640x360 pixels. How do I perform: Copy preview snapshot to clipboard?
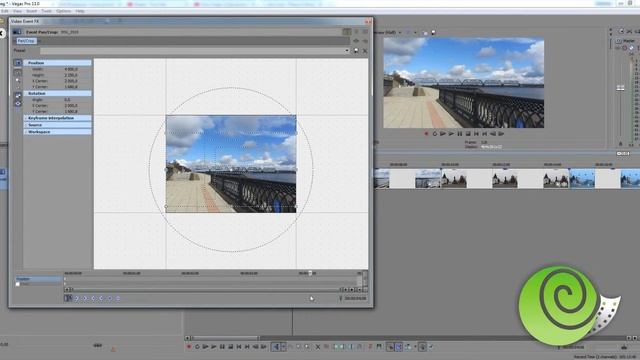click(425, 33)
